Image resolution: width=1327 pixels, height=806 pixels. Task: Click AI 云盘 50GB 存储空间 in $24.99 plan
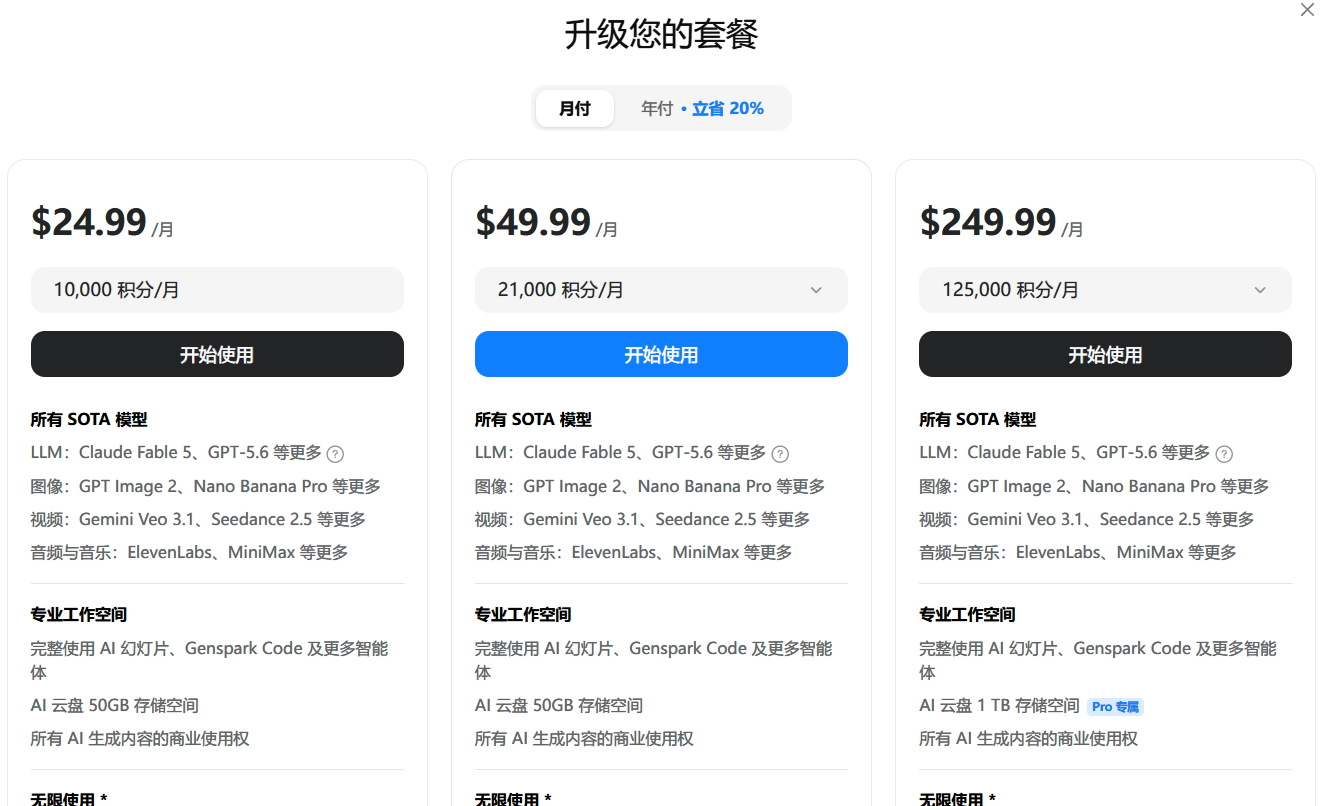click(x=115, y=706)
